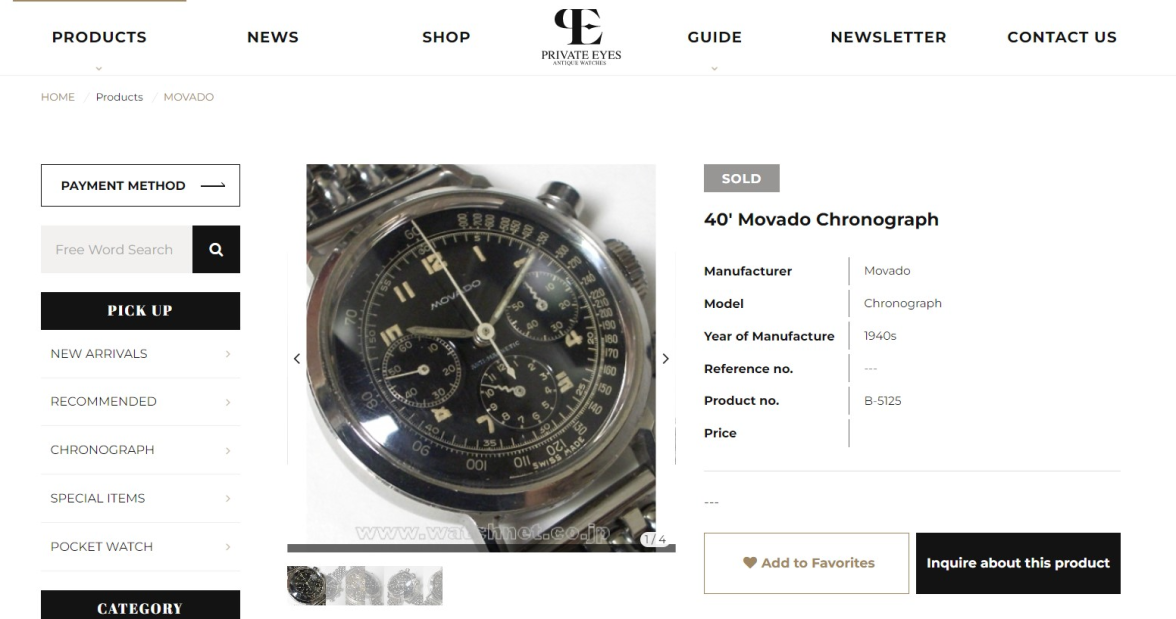
Task: Click the Home breadcrumb link
Action: 58,97
